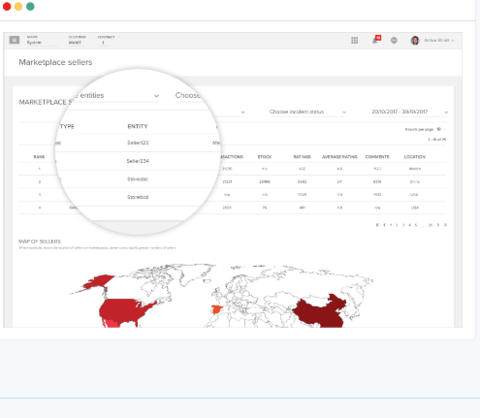This screenshot has height=418, width=480.
Task: Jump to last page in pagination
Action: pyautogui.click(x=445, y=225)
